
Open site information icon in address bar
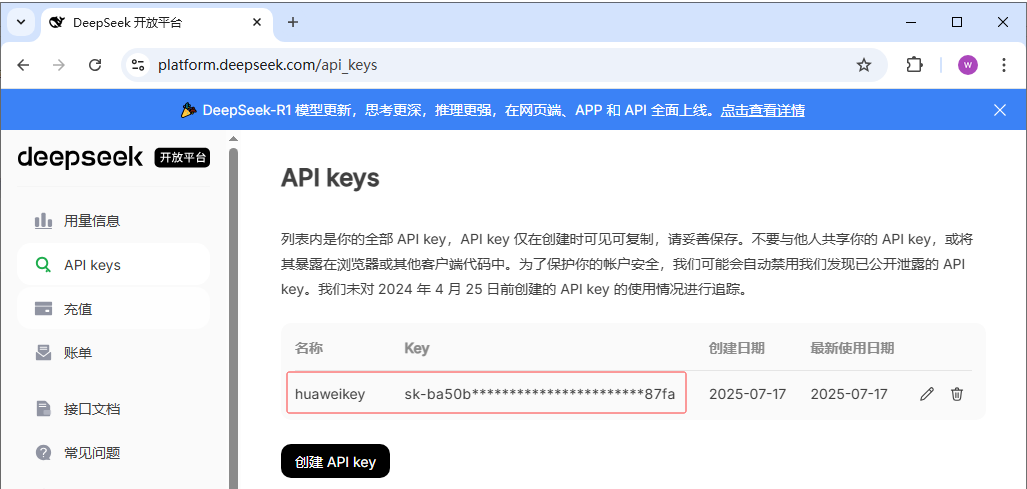138,65
